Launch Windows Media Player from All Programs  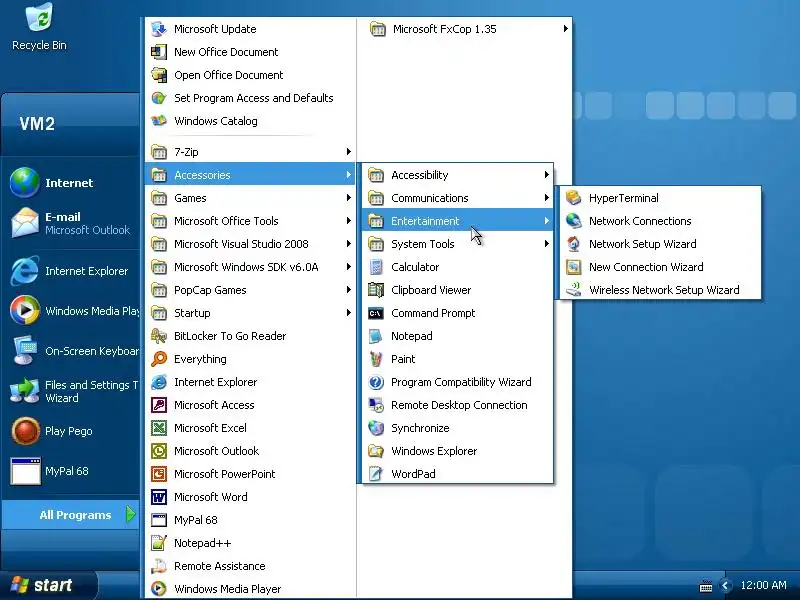point(250,589)
